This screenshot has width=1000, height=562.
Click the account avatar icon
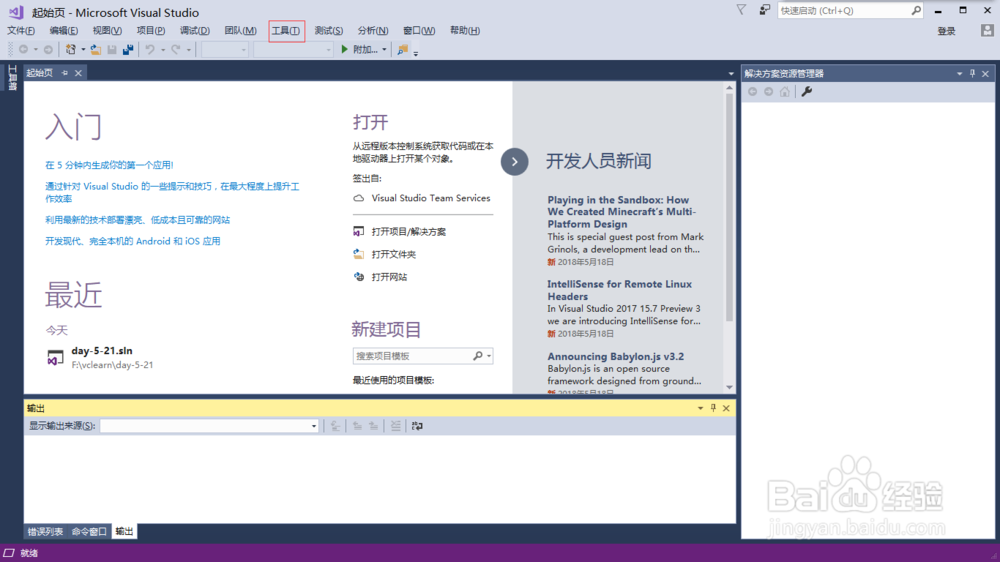(987, 31)
